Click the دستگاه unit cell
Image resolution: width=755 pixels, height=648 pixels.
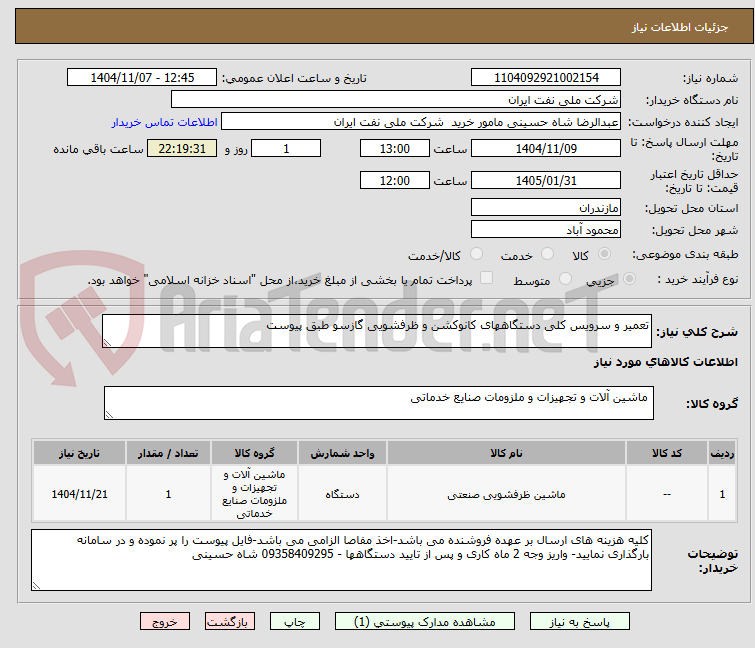[x=342, y=494]
